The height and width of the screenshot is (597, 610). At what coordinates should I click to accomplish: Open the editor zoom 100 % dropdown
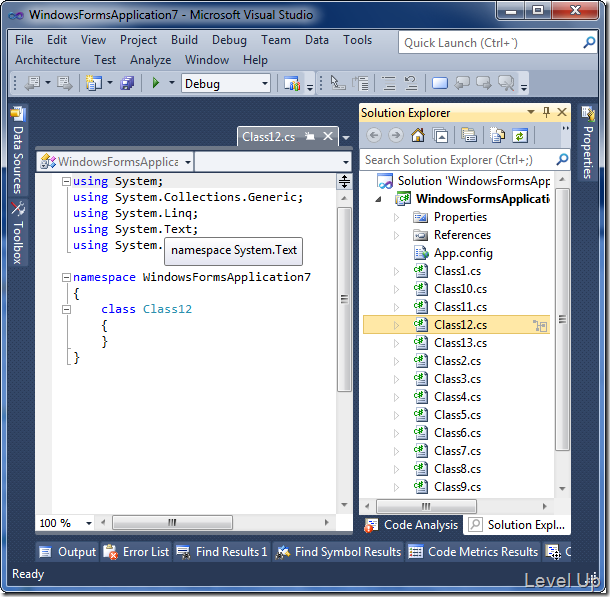(89, 523)
